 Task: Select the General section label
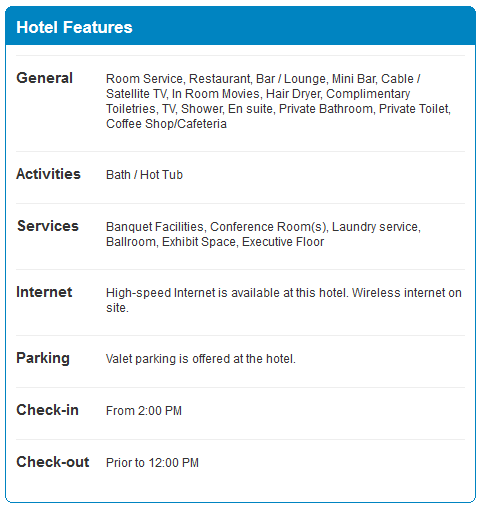[44, 78]
